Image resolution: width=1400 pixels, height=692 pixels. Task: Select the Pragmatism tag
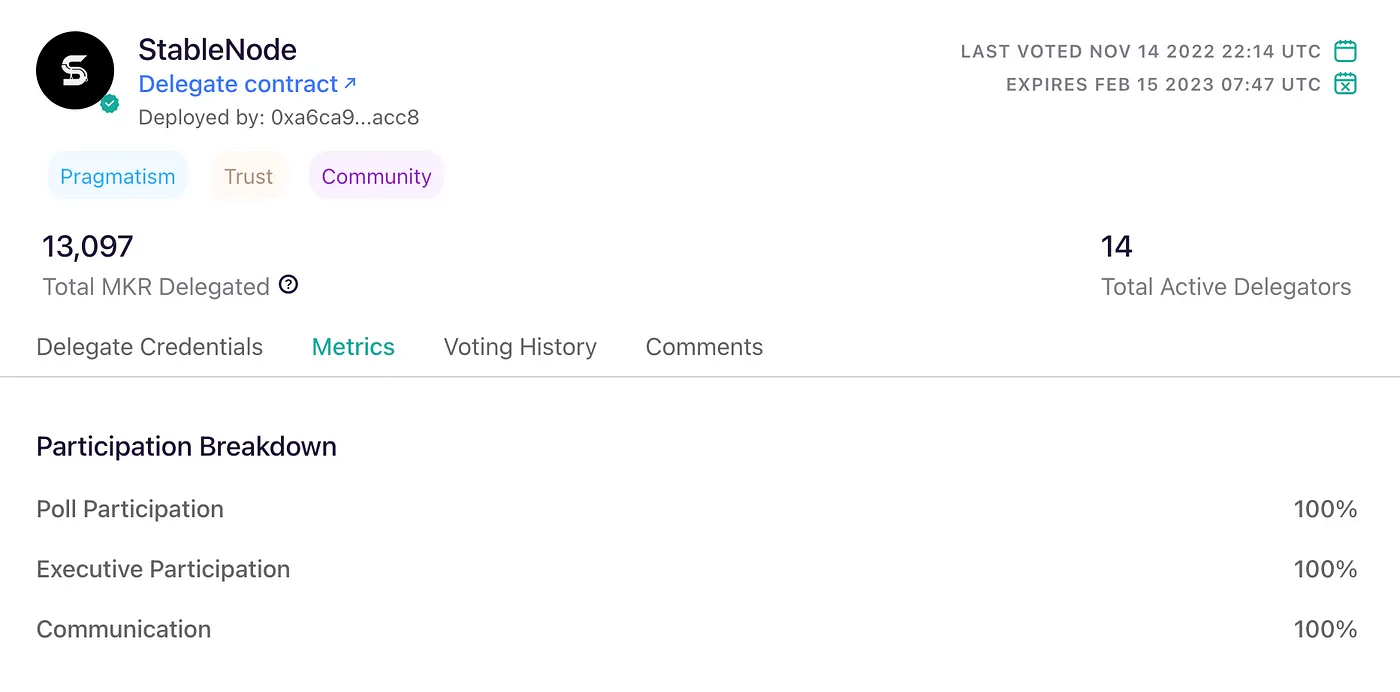tap(118, 176)
